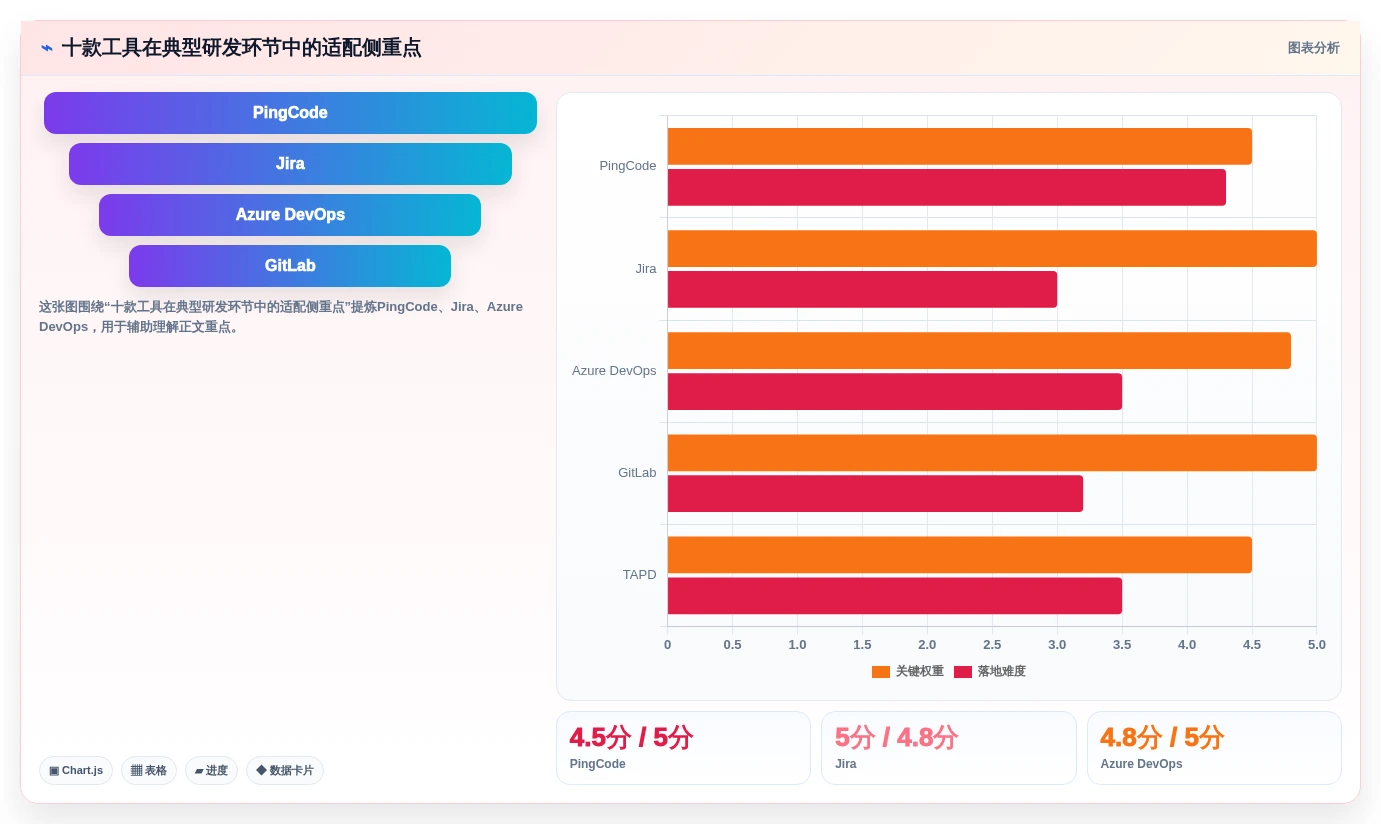Screen dimensions: 1381x824
Task: Open the PingCode 4.5分 / 5分 data card
Action: click(683, 748)
